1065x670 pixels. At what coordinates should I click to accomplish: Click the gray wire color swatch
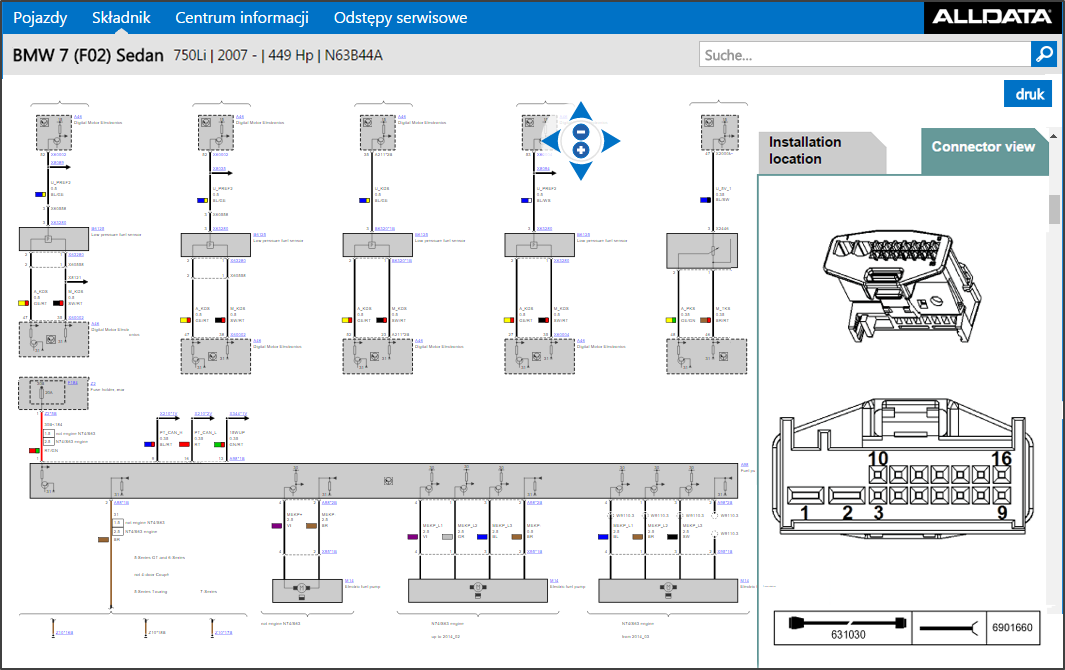[x=447, y=537]
